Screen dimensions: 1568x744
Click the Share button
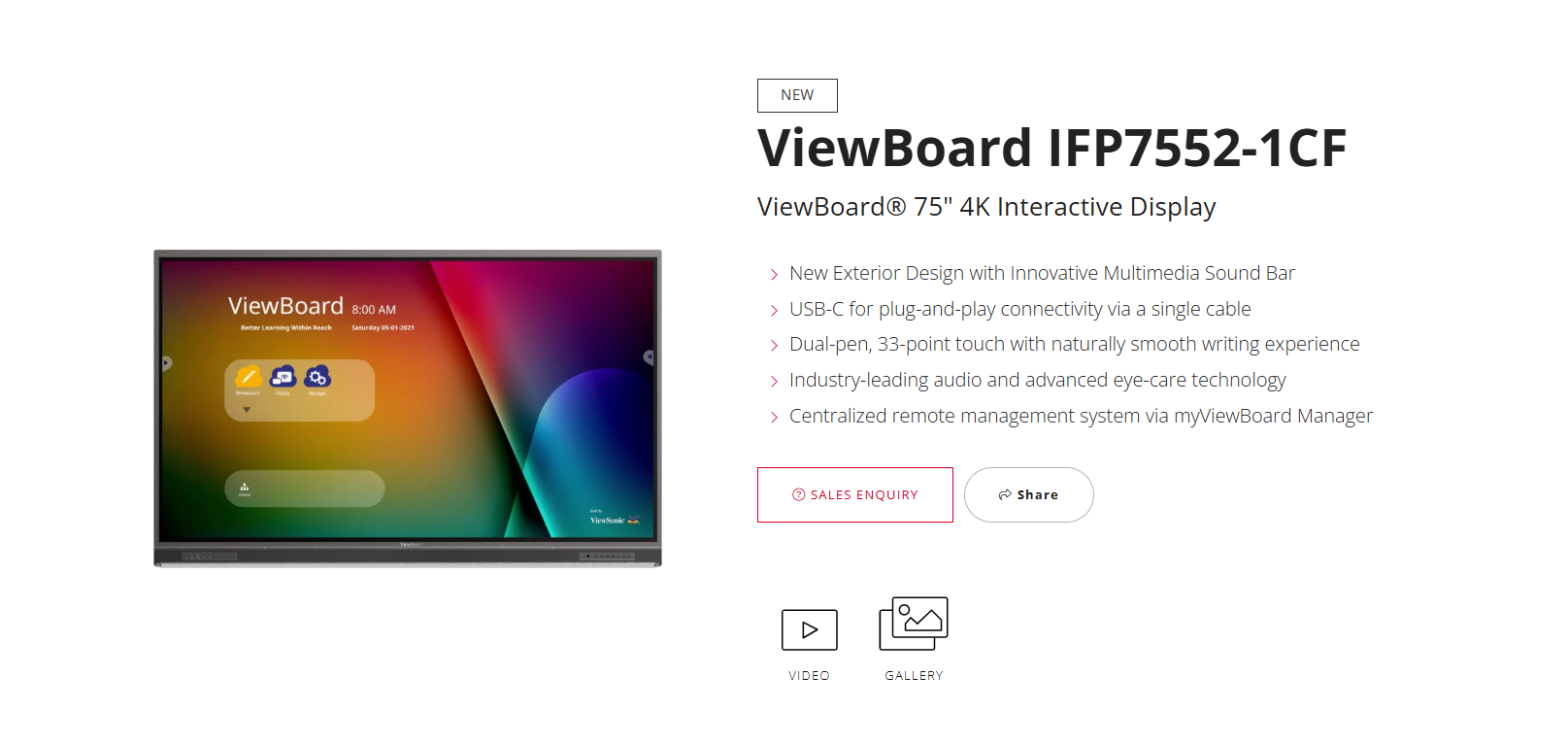(1029, 494)
